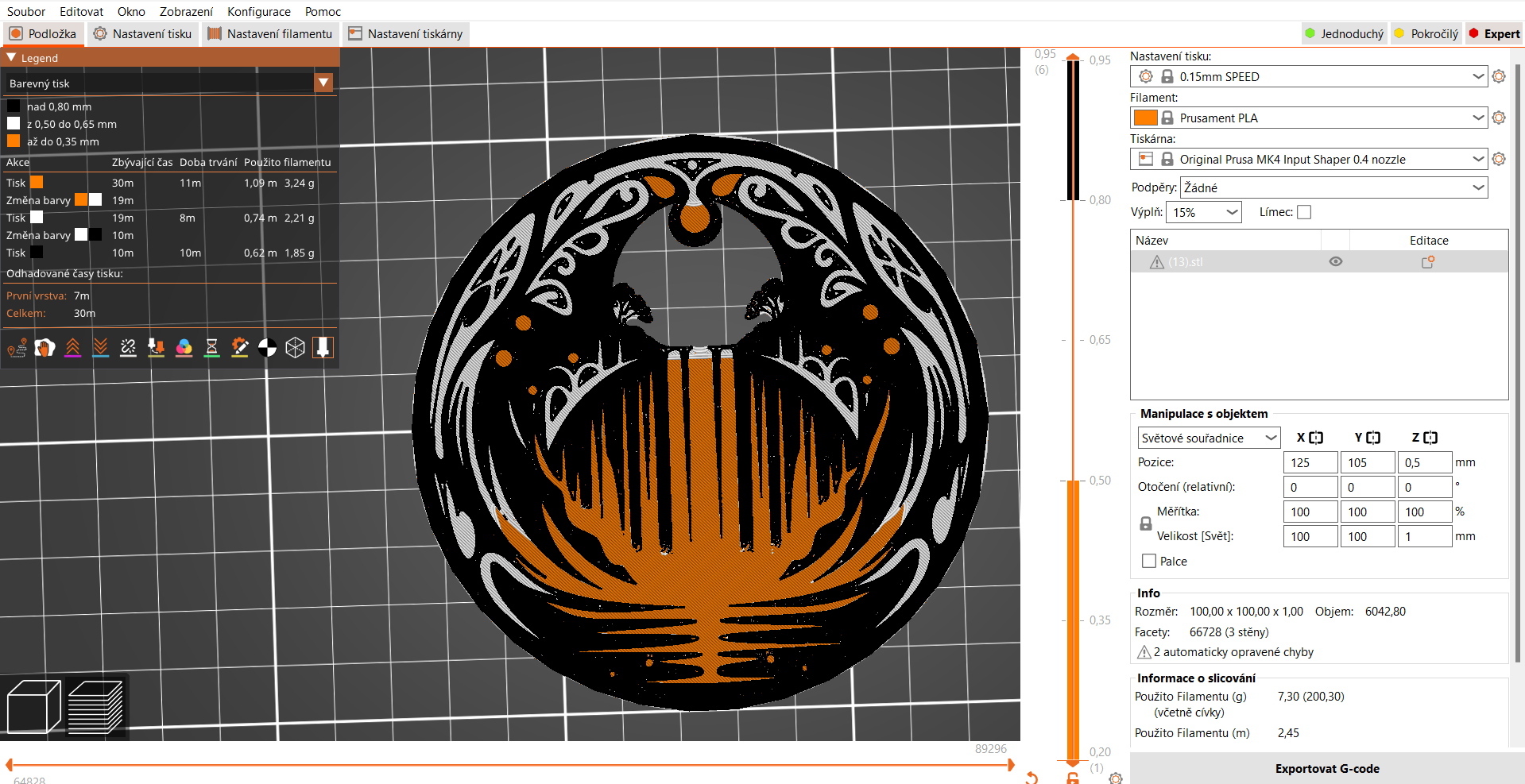The image size is (1525, 784).
Task: Toggle retractions visibility icon in legend
Action: tap(72, 348)
